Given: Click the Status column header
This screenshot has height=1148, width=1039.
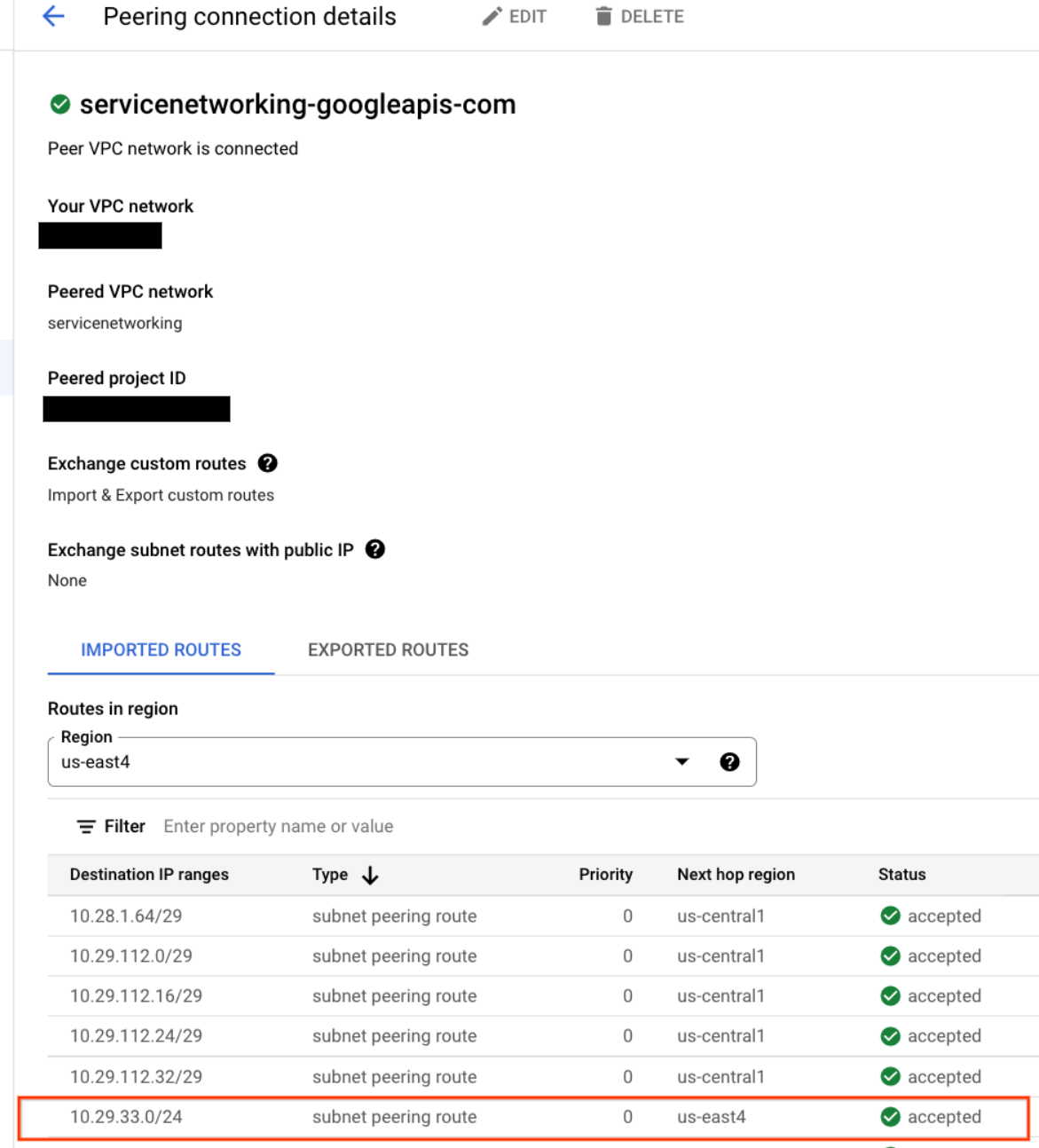Looking at the screenshot, I should tap(901, 875).
